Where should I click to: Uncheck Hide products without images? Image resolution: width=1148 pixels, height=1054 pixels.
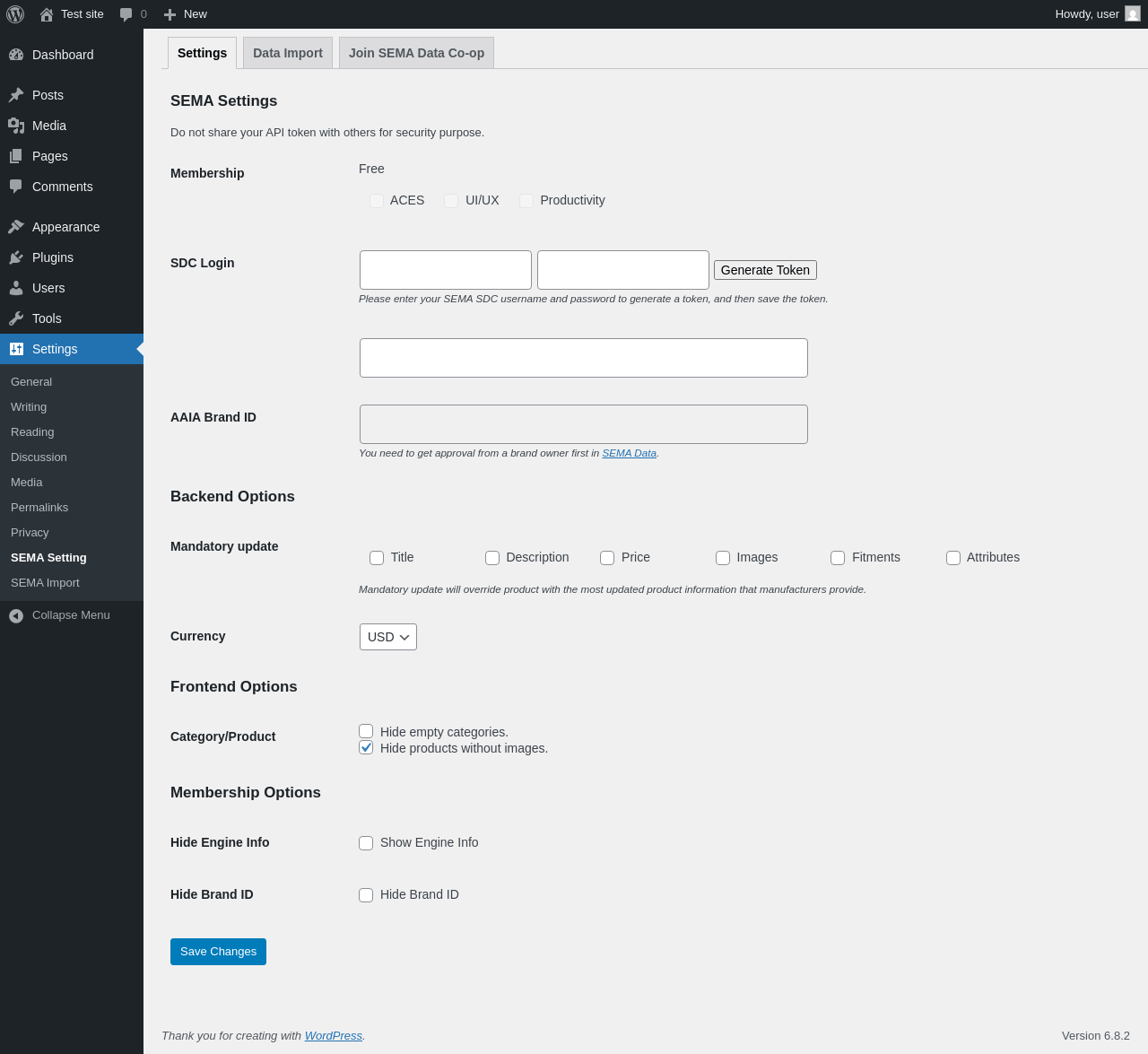click(366, 747)
